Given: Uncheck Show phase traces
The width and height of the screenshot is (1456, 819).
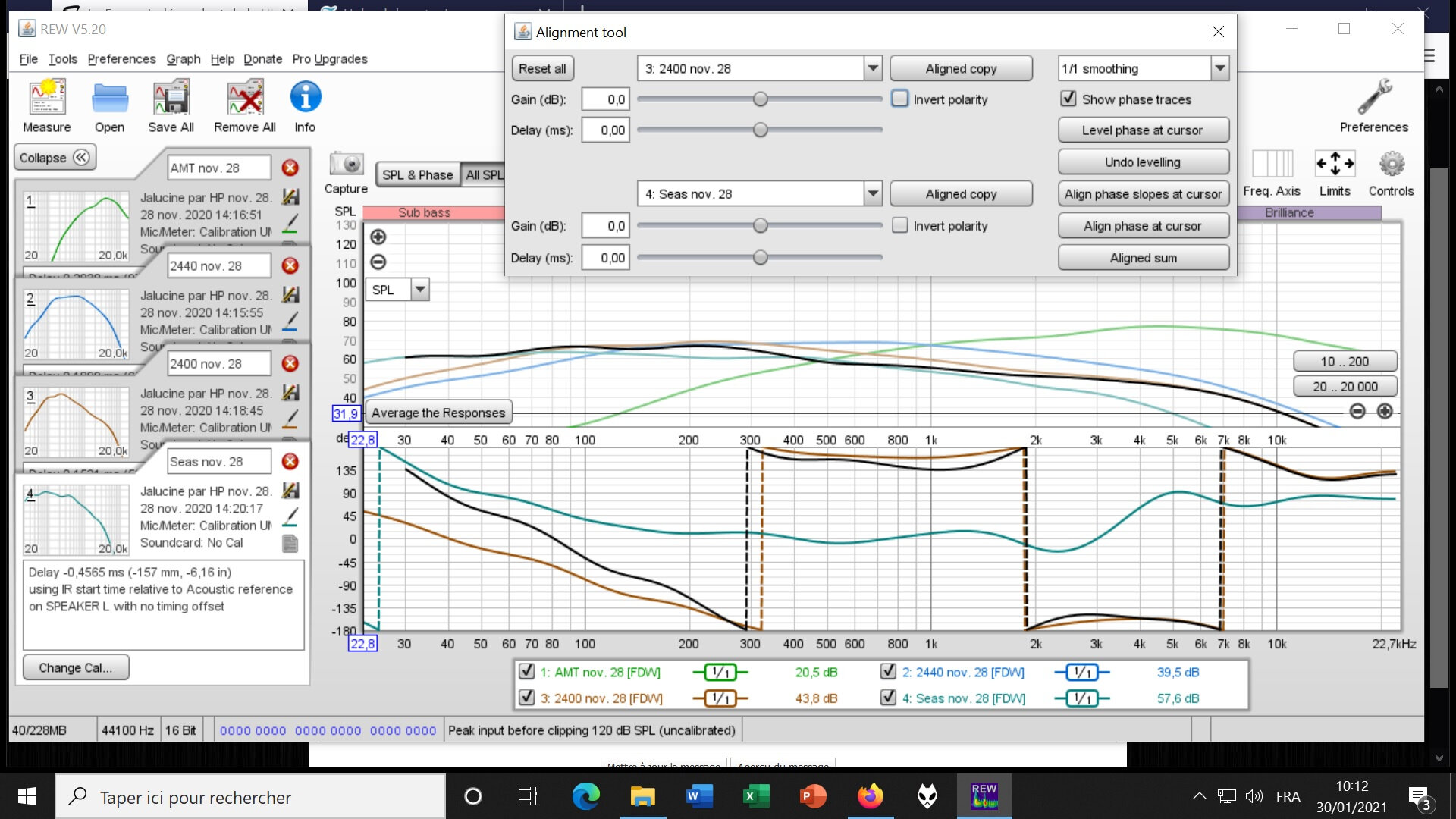Looking at the screenshot, I should [1068, 99].
